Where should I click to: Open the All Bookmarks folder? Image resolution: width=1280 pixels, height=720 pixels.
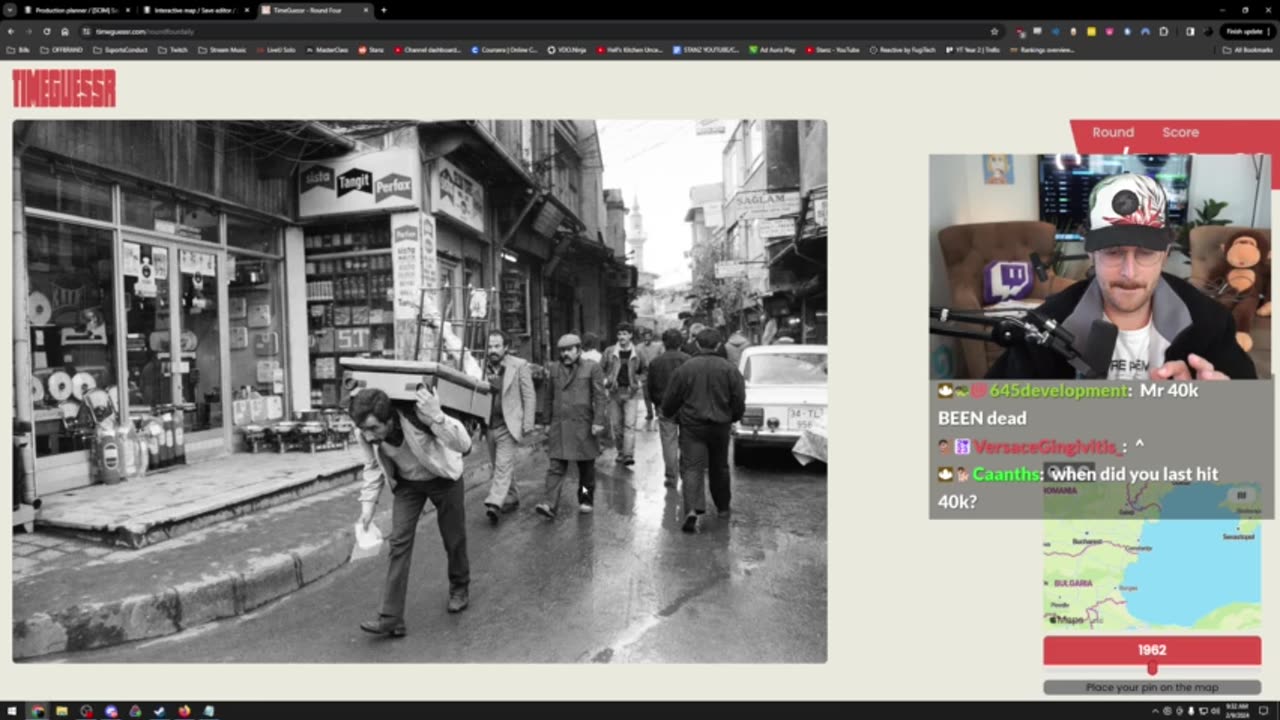(x=1247, y=49)
